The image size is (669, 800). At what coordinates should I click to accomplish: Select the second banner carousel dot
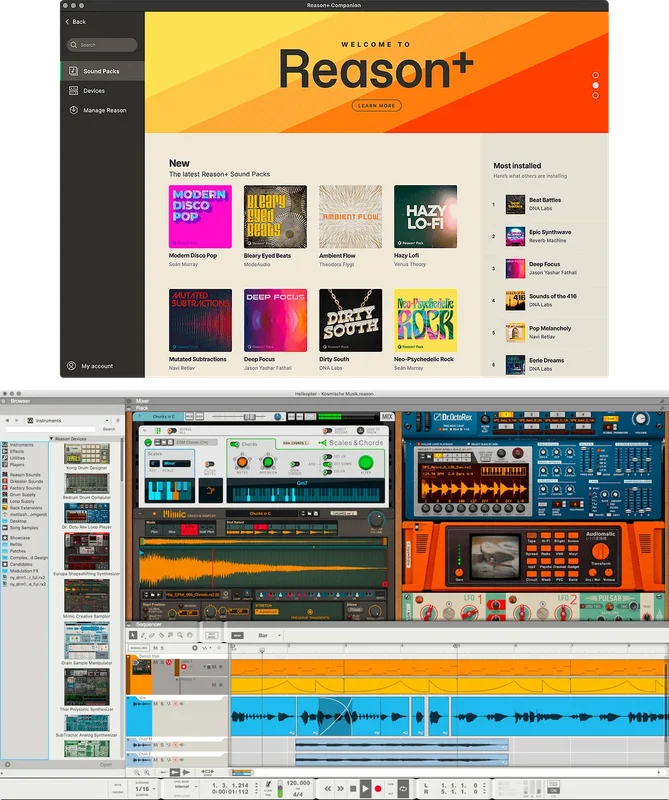[x=596, y=85]
